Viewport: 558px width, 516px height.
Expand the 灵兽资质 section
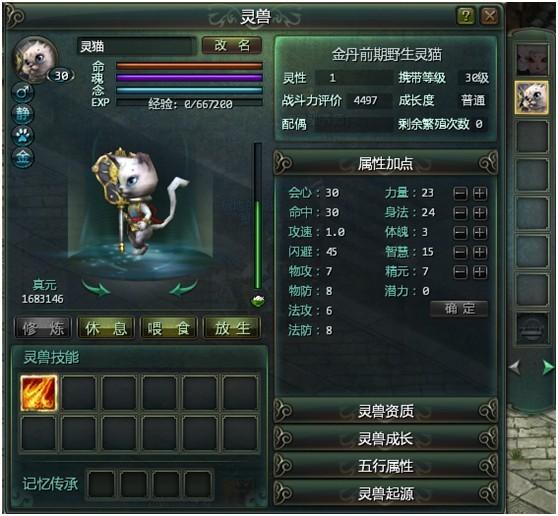pyautogui.click(x=385, y=411)
